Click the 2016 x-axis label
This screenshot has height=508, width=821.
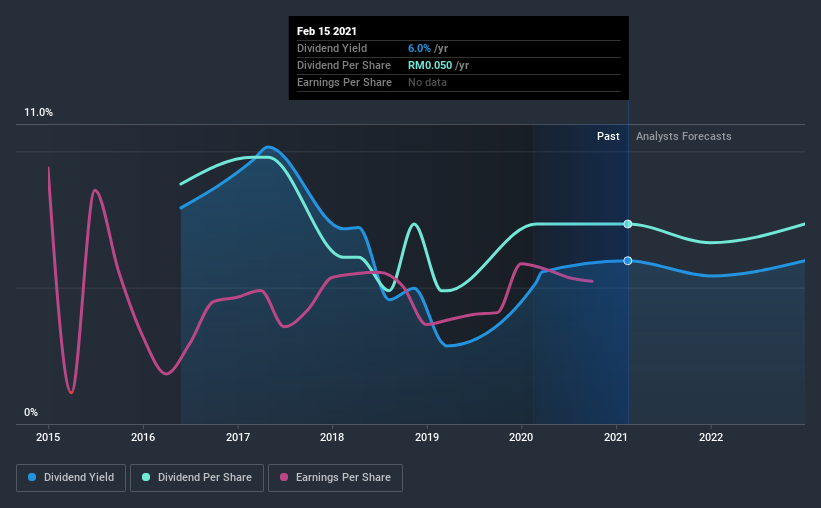(143, 437)
